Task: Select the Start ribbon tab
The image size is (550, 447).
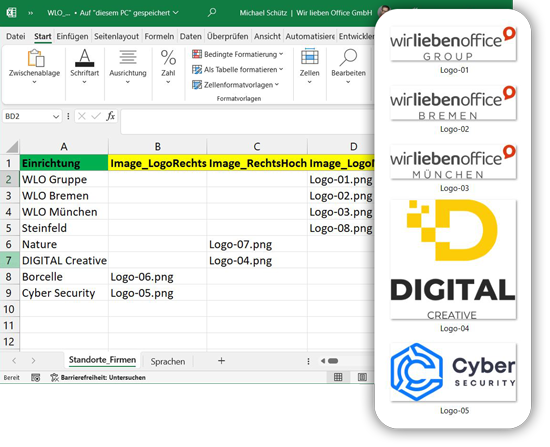Action: click(x=43, y=36)
